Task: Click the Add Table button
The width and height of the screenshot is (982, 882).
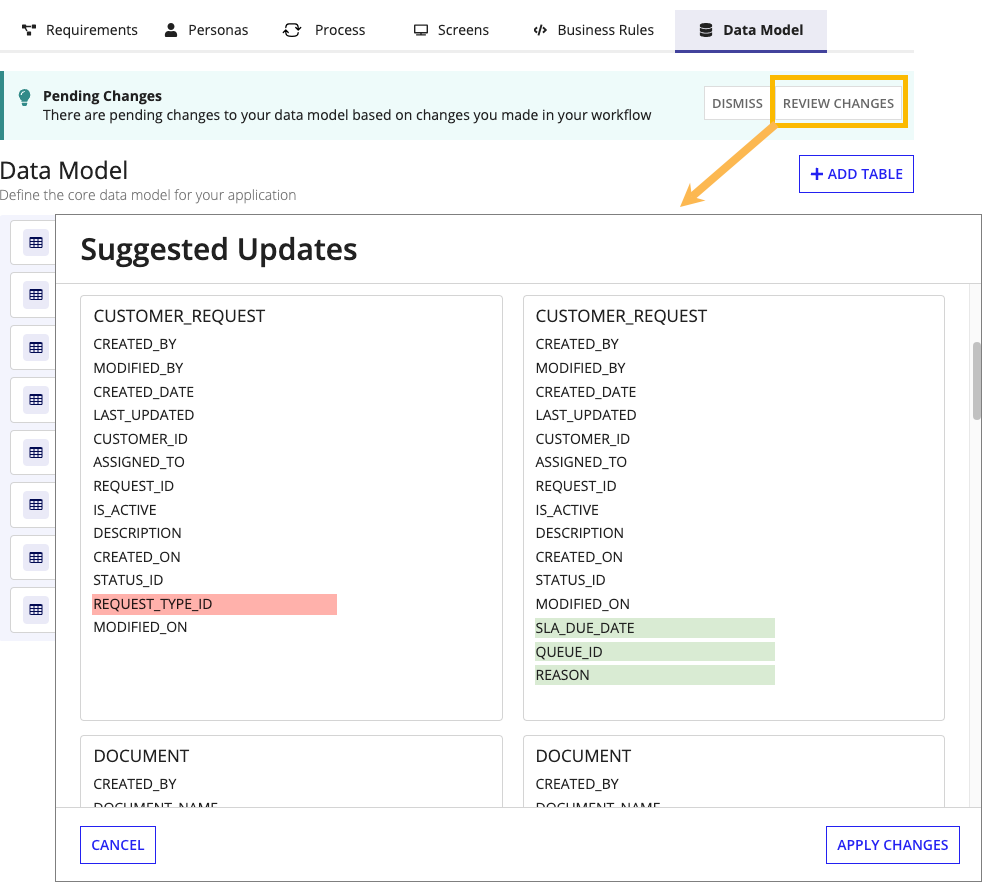Action: [856, 174]
